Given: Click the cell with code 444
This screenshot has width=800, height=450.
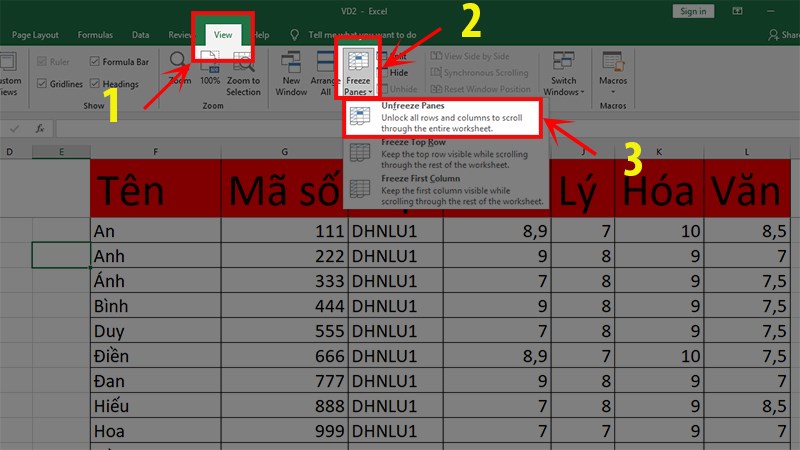Looking at the screenshot, I should click(x=285, y=306).
